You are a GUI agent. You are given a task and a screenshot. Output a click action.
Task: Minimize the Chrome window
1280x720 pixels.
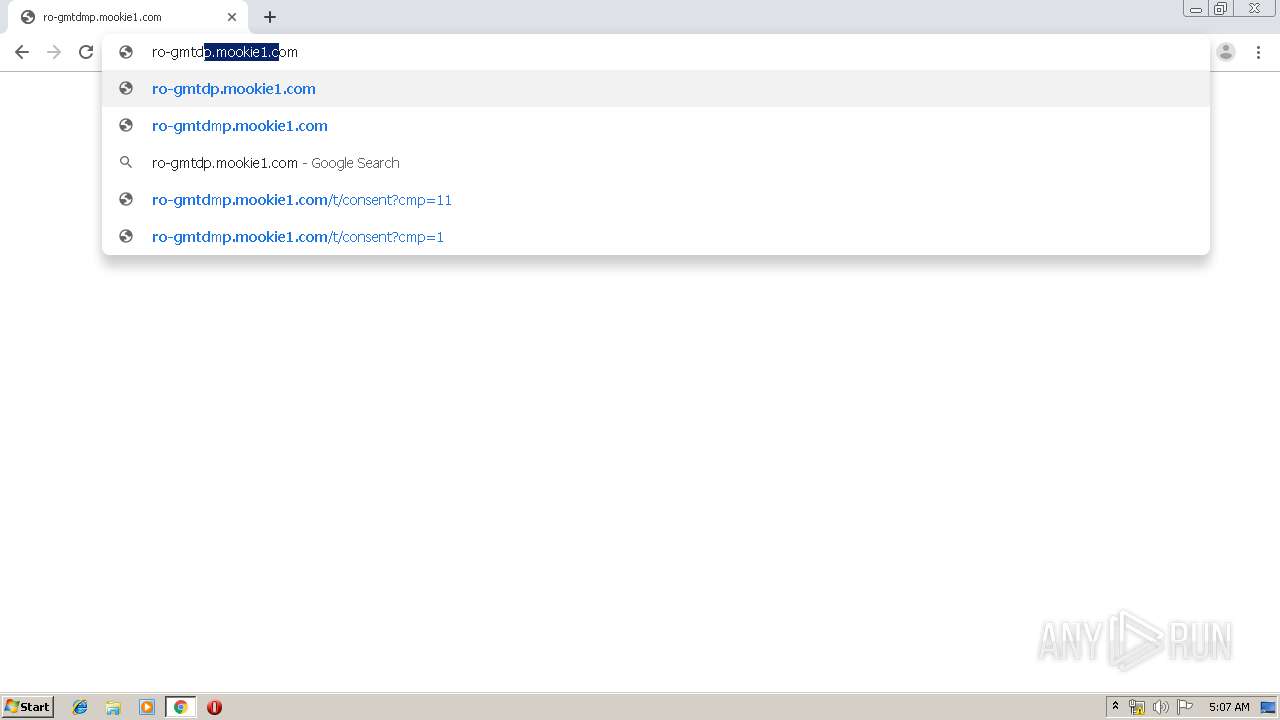(x=1196, y=9)
